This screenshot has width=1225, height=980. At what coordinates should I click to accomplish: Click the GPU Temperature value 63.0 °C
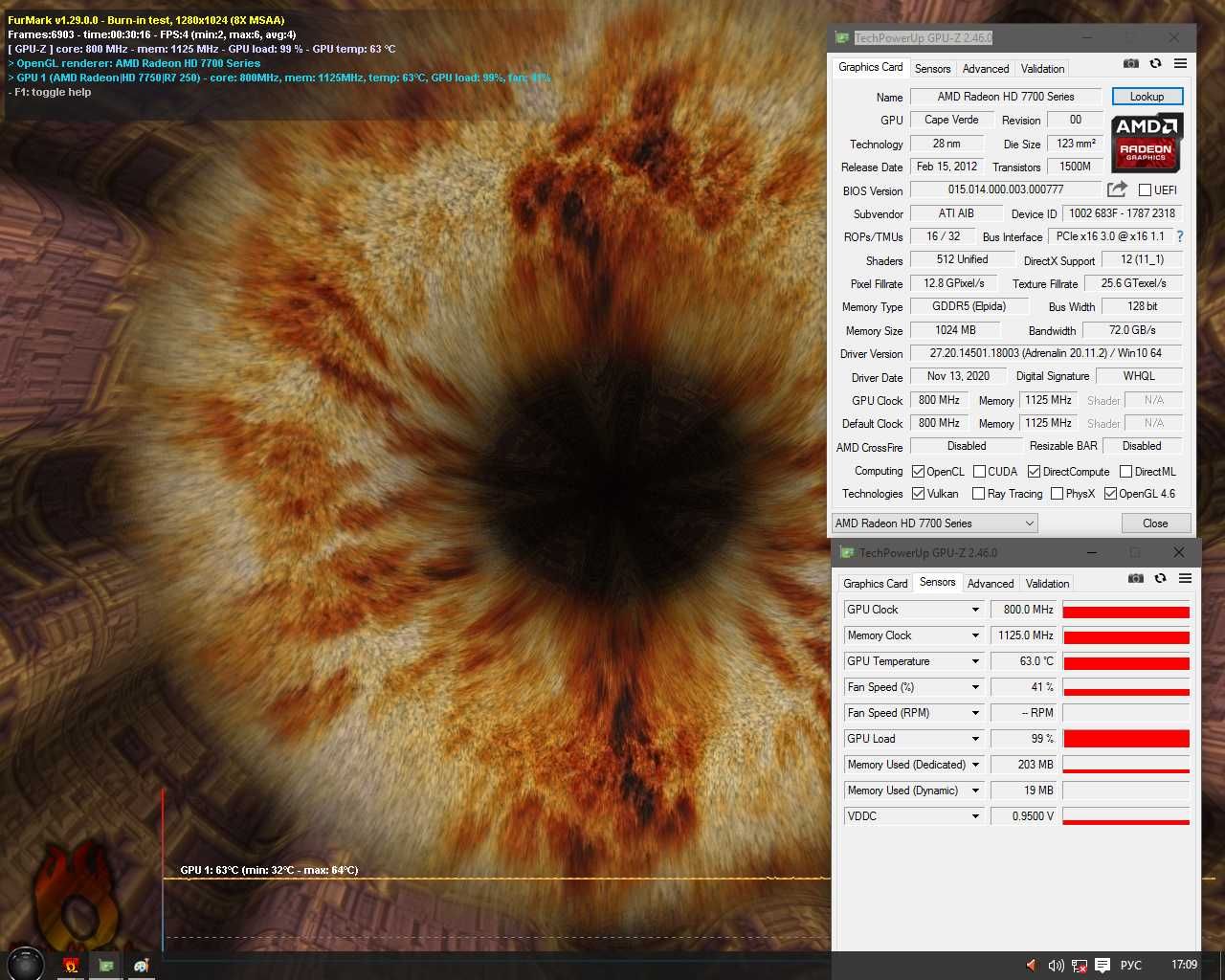point(1024,661)
